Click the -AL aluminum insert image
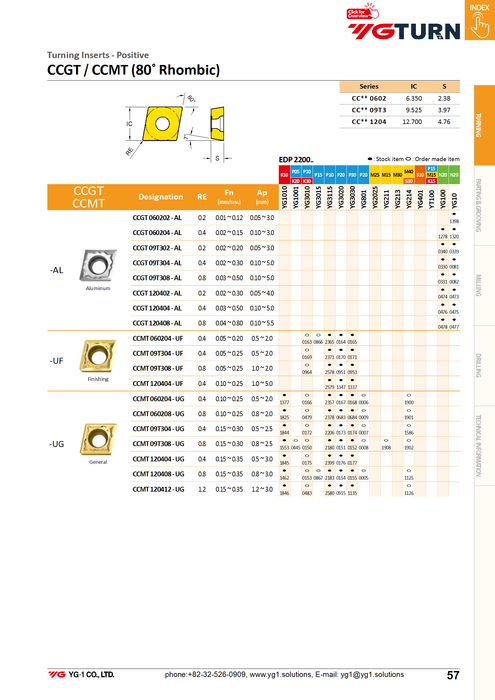 [x=98, y=265]
